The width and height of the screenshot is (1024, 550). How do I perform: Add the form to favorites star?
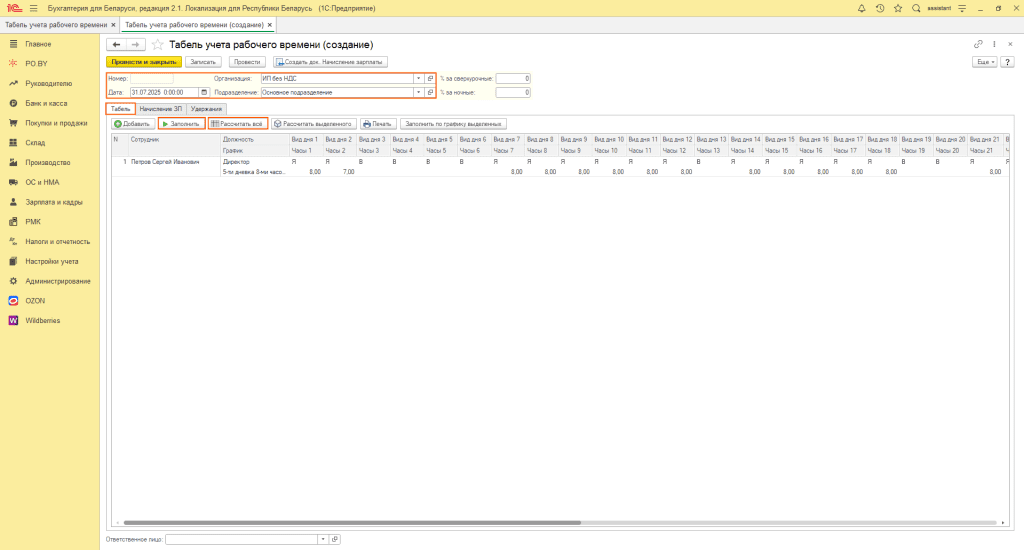point(157,44)
